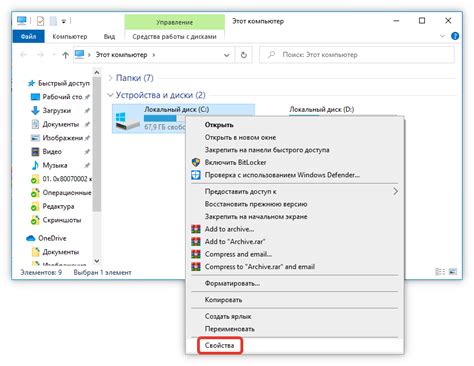Image resolution: width=474 pixels, height=366 pixels.
Task: Click the Properties quick-access toolbar icon
Action: [40, 21]
